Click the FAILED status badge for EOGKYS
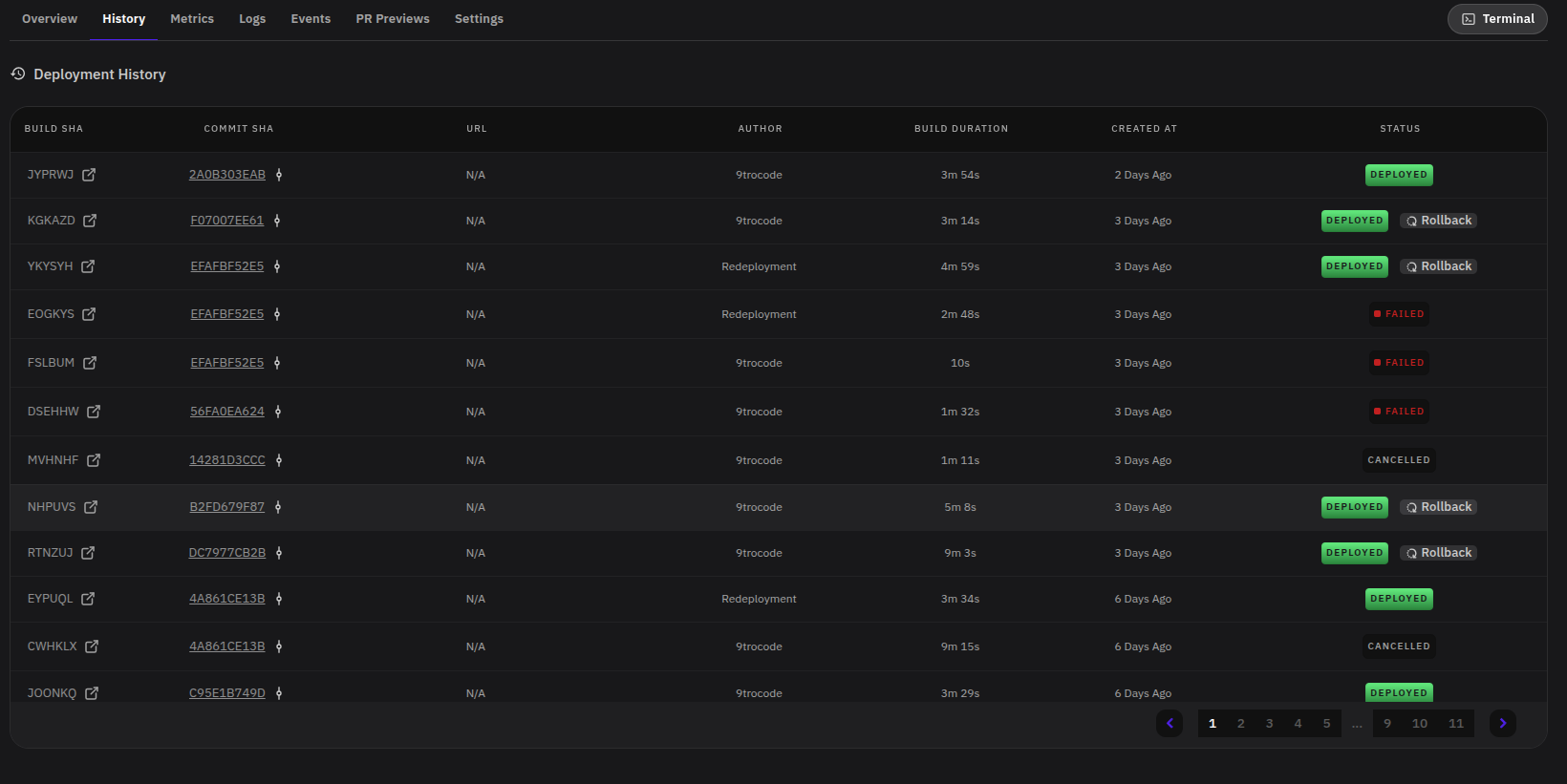Viewport: 1567px width, 784px height. [1399, 314]
